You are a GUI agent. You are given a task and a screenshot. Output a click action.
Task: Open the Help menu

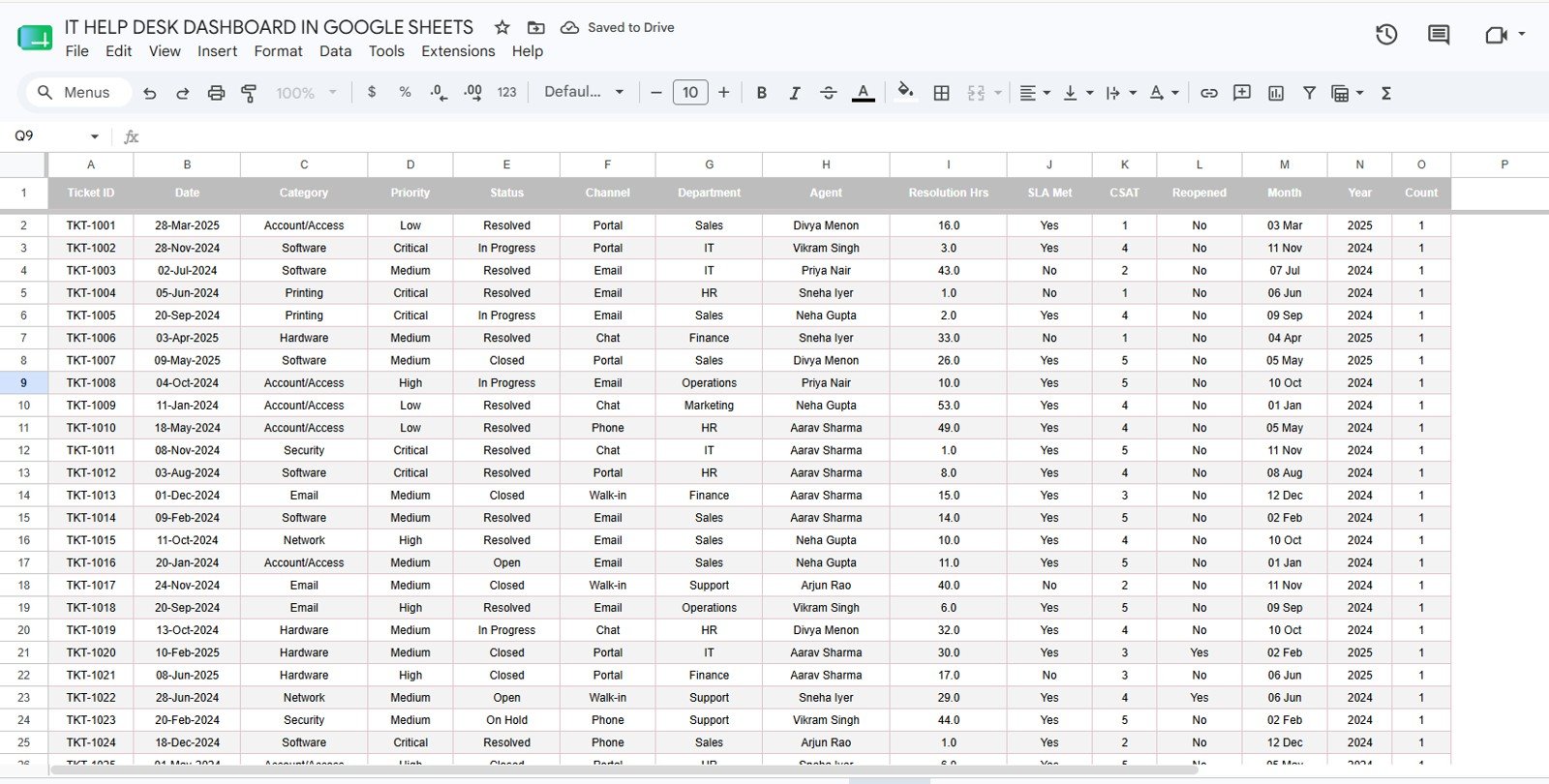tap(528, 51)
